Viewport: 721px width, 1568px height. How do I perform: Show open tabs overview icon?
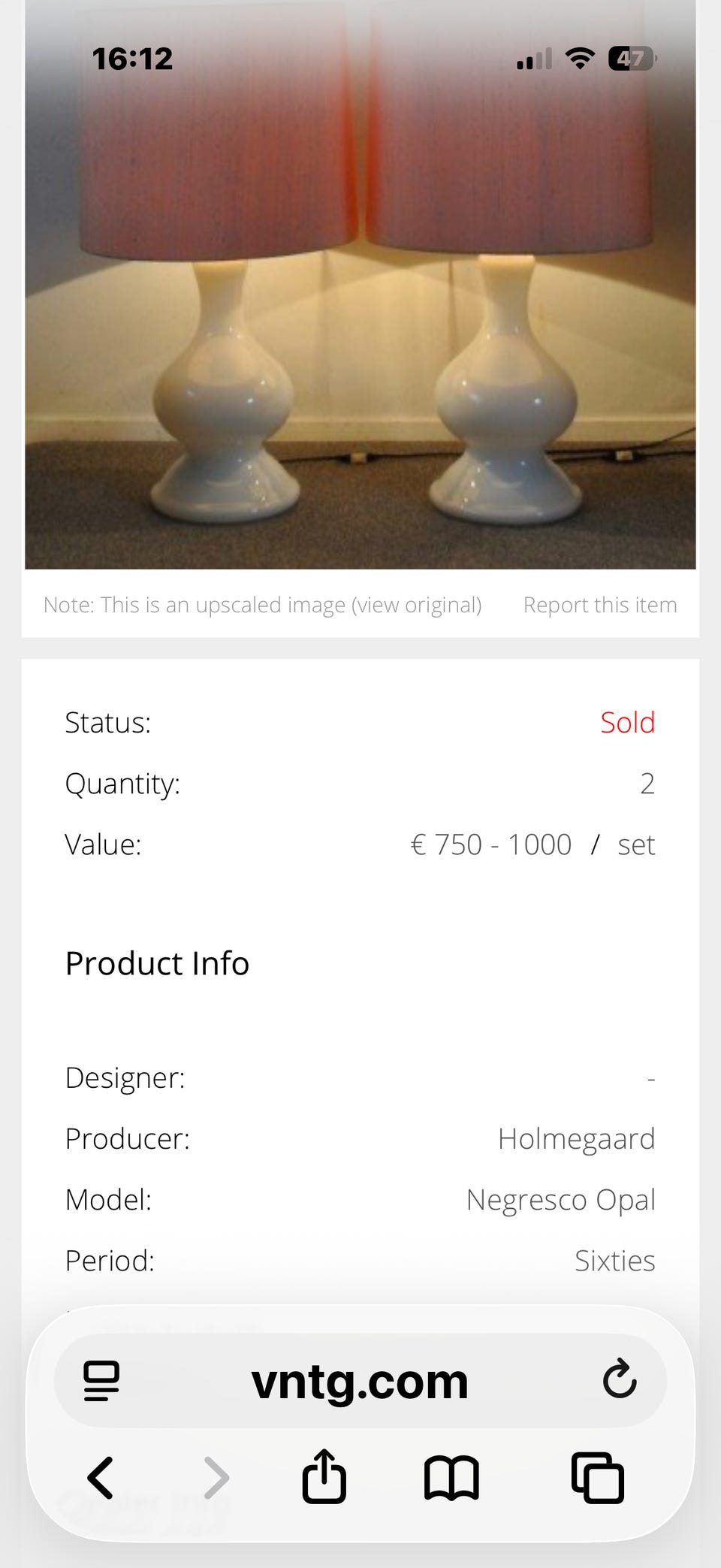(598, 1478)
